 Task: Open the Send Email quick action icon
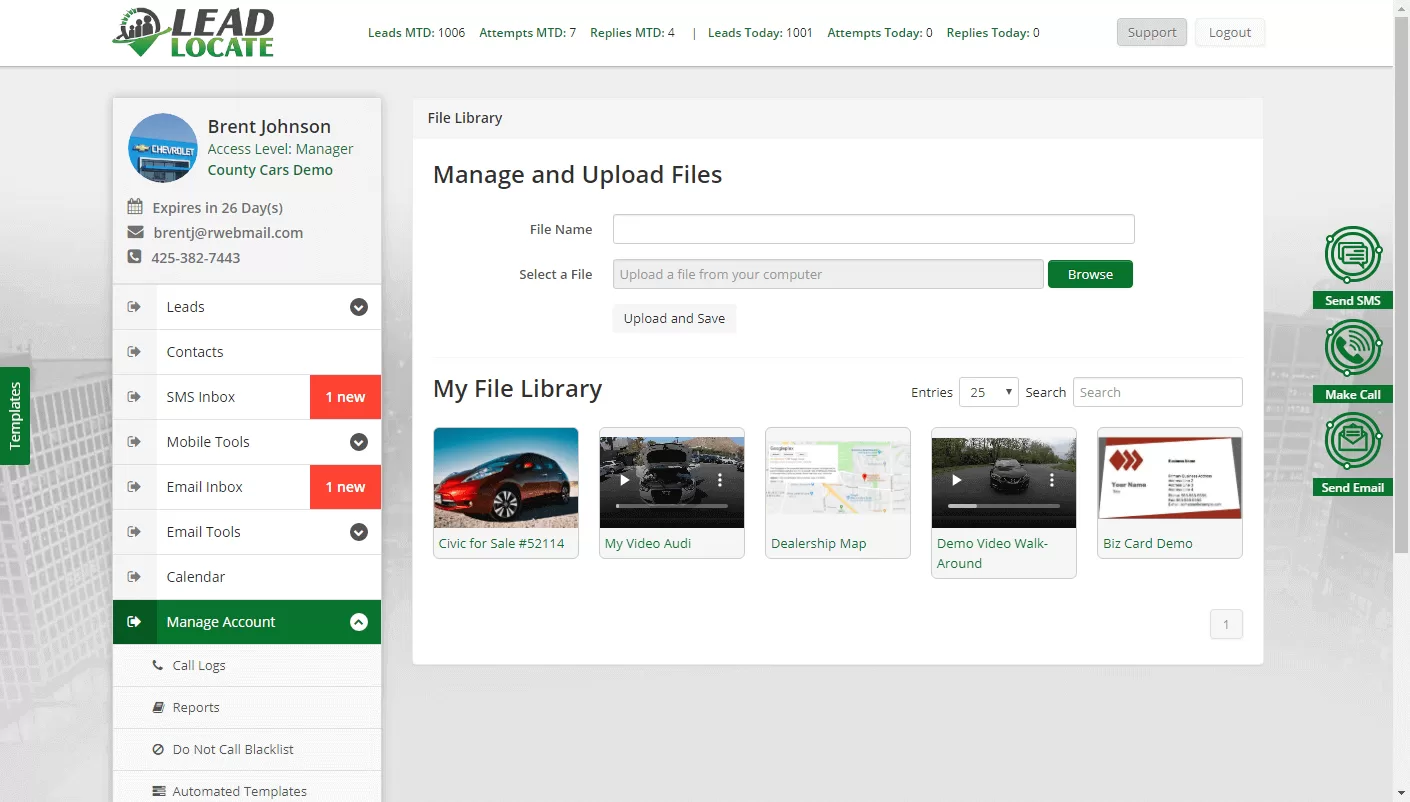click(x=1353, y=441)
